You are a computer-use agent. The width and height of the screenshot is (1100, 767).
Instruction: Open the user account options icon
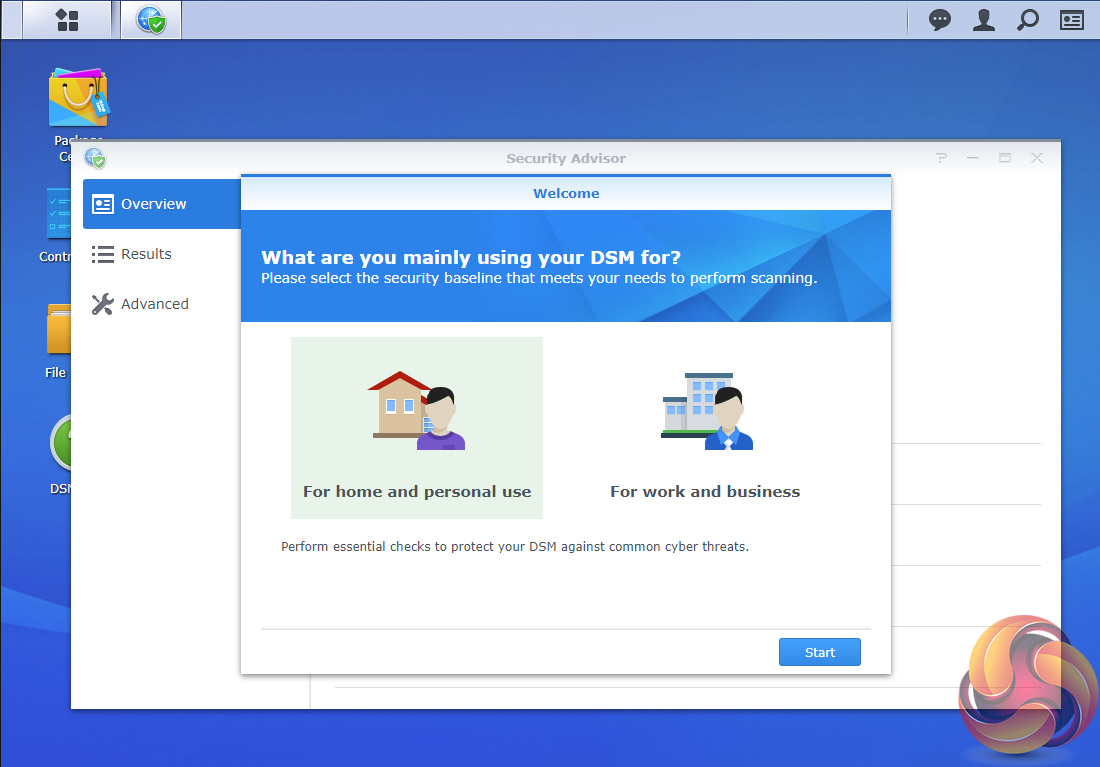[x=984, y=20]
